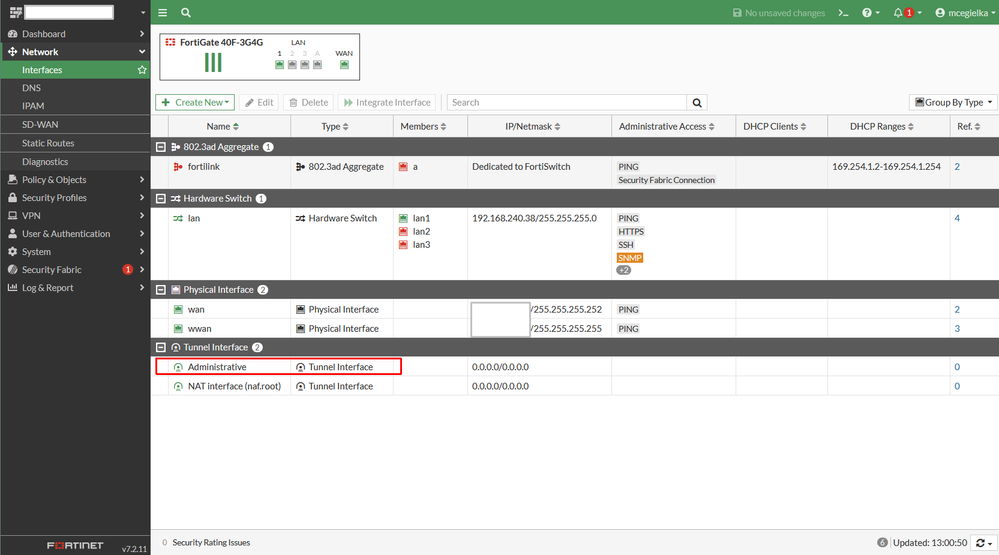Open the Create New dropdown
999x555 pixels.
tap(195, 102)
